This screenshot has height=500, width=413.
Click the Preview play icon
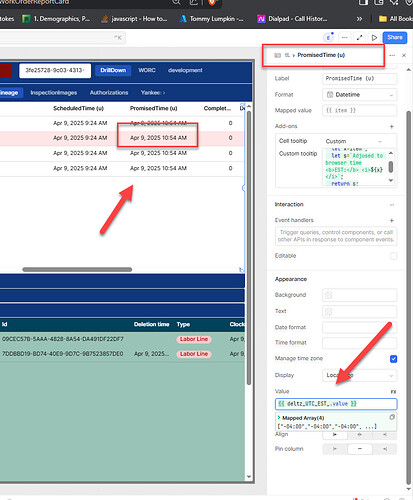click(x=374, y=38)
